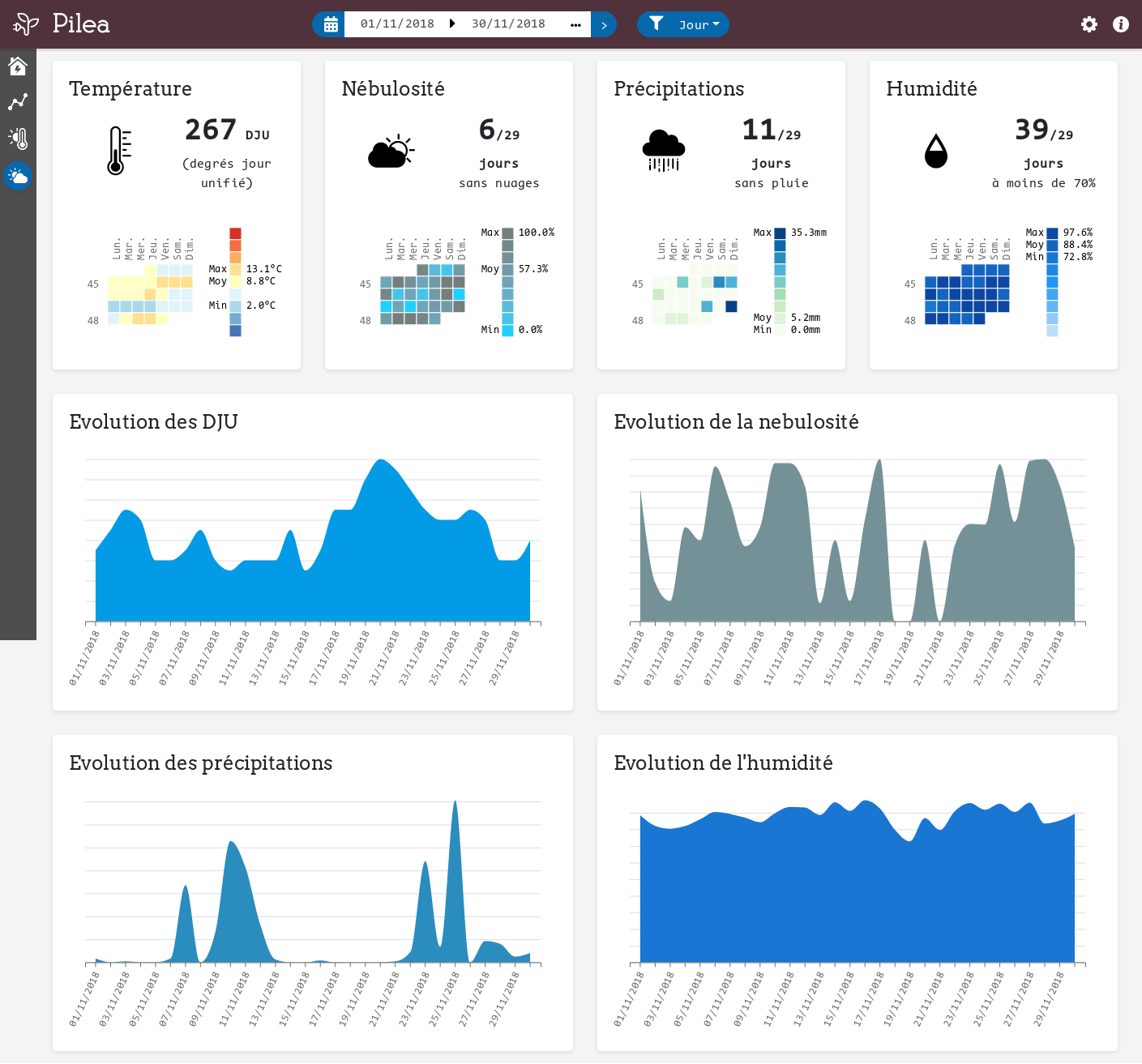Click the Evolution de la nebulosité title
Image resolution: width=1142 pixels, height=1064 pixels.
pos(736,421)
